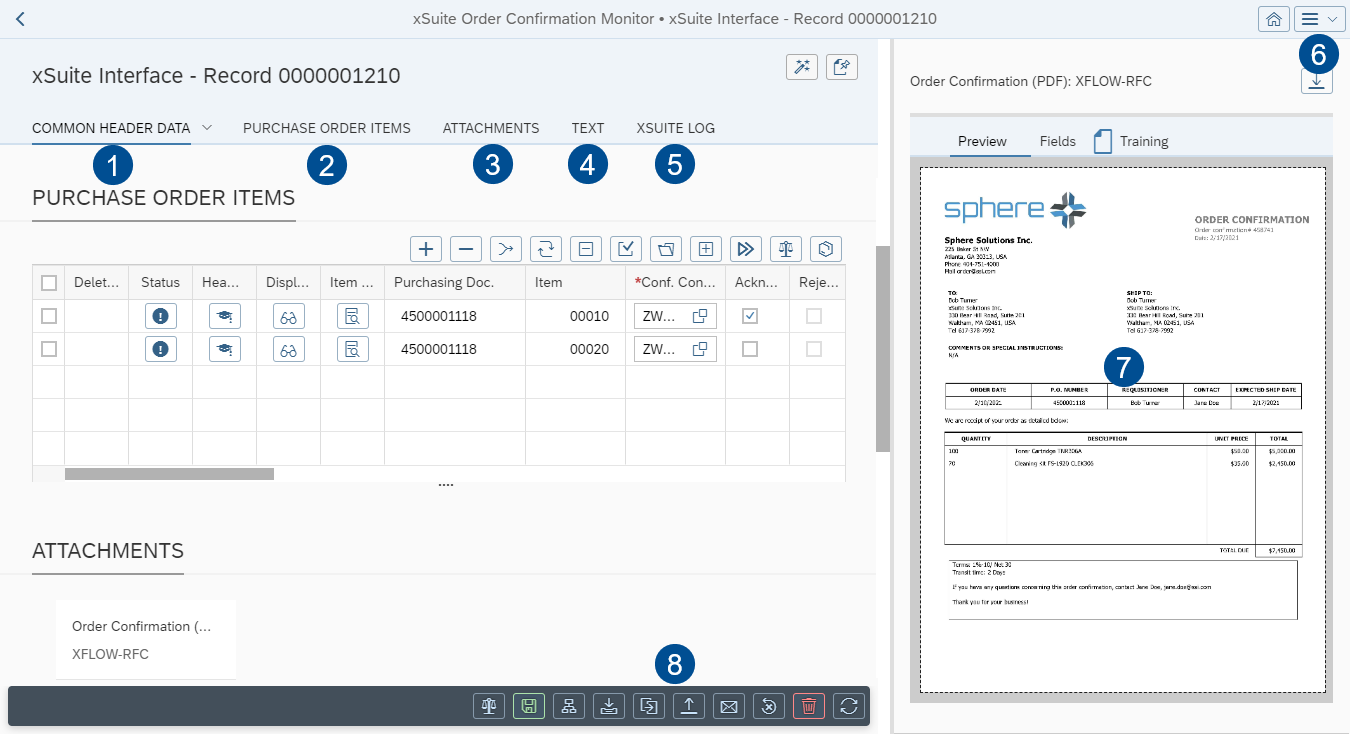Open value help for Conf. Control of item 00020
This screenshot has width=1350, height=734.
700,349
